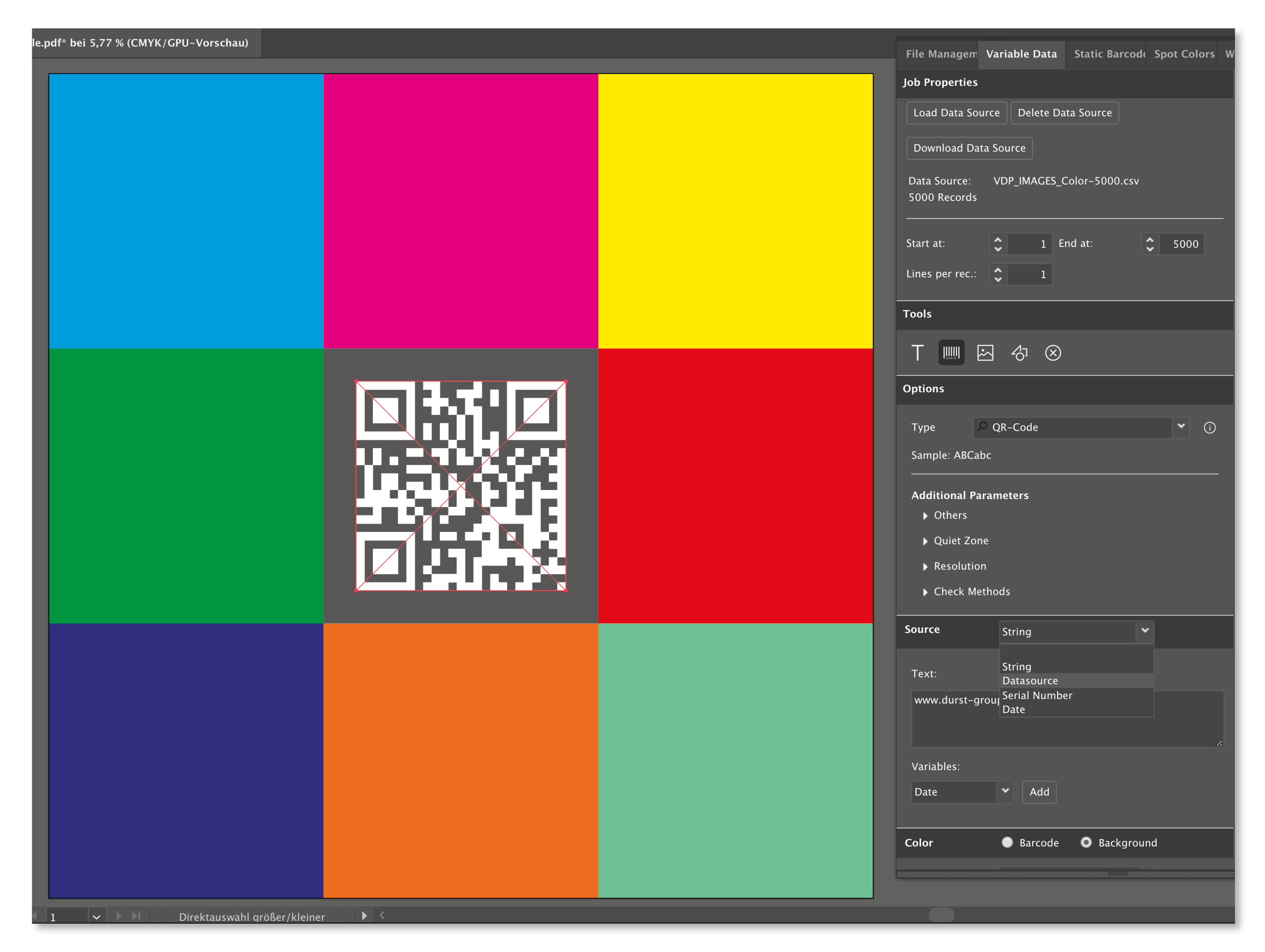Choose Date in Source list

(1076, 709)
